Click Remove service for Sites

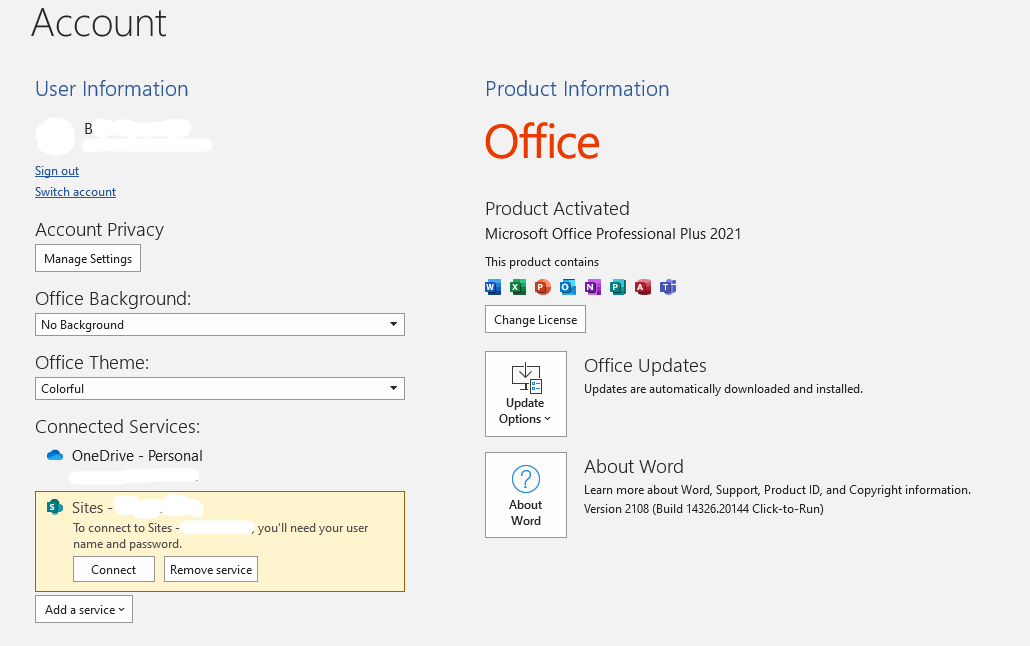211,569
